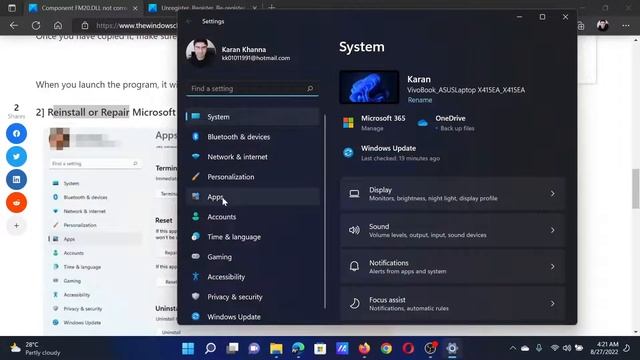Open Windows Update in sidebar
The height and width of the screenshot is (360, 640).
pyautogui.click(x=252, y=317)
